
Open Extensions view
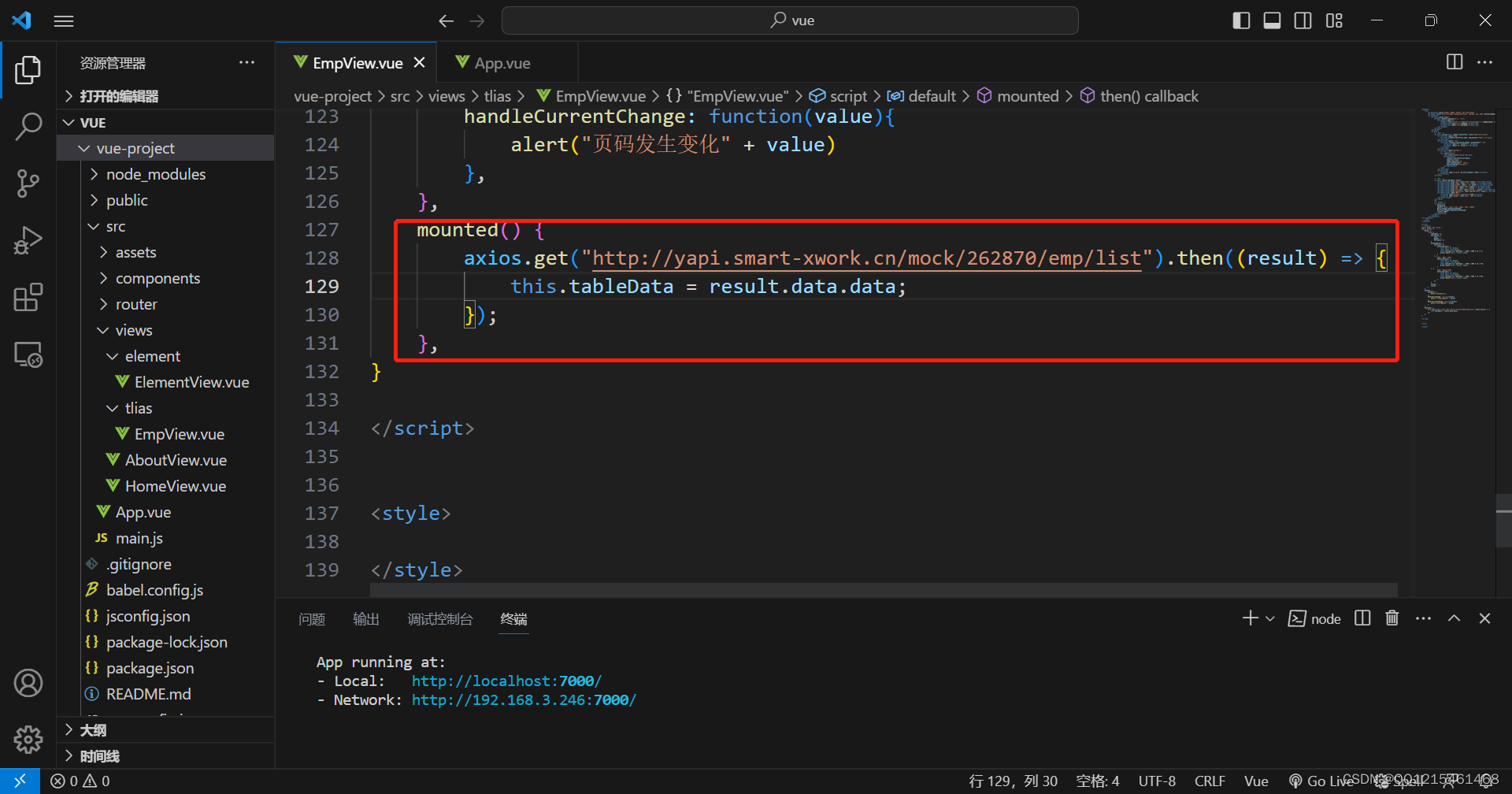28,298
